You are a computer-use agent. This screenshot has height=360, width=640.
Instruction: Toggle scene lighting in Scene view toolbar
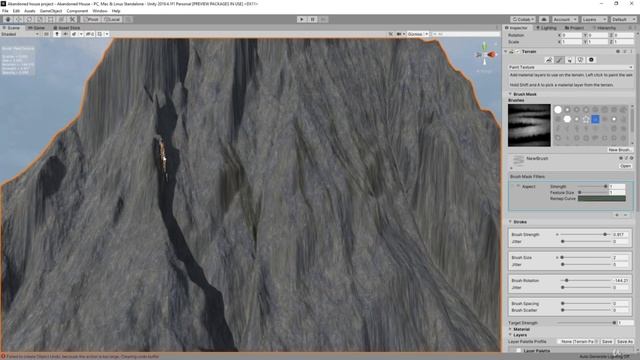(57, 34)
